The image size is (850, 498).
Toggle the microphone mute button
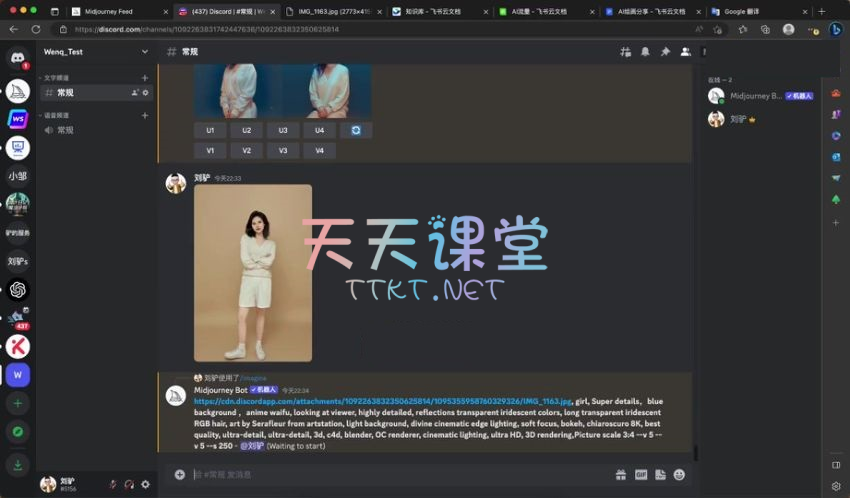coord(113,484)
